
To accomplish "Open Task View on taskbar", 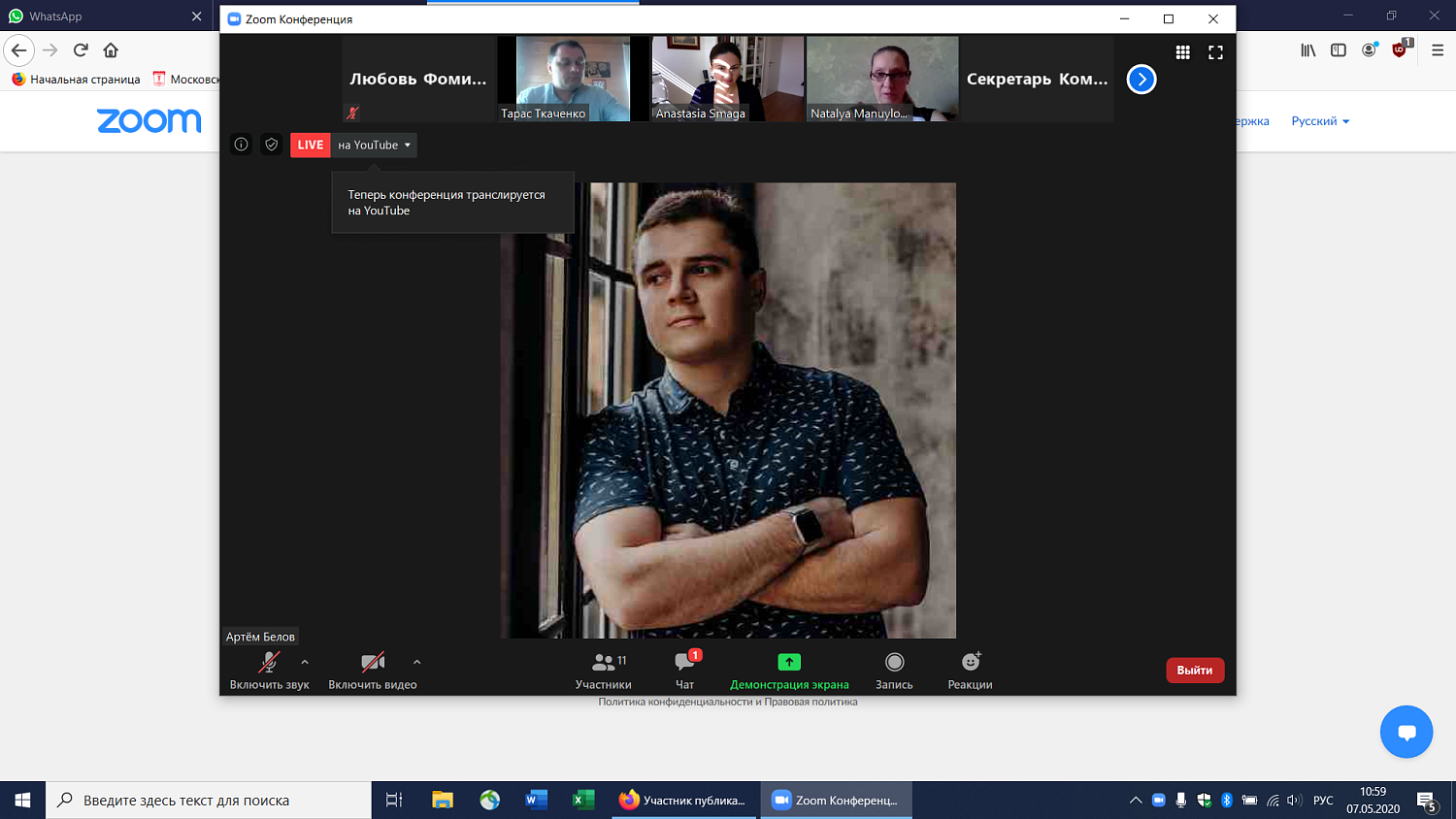I will pos(394,801).
